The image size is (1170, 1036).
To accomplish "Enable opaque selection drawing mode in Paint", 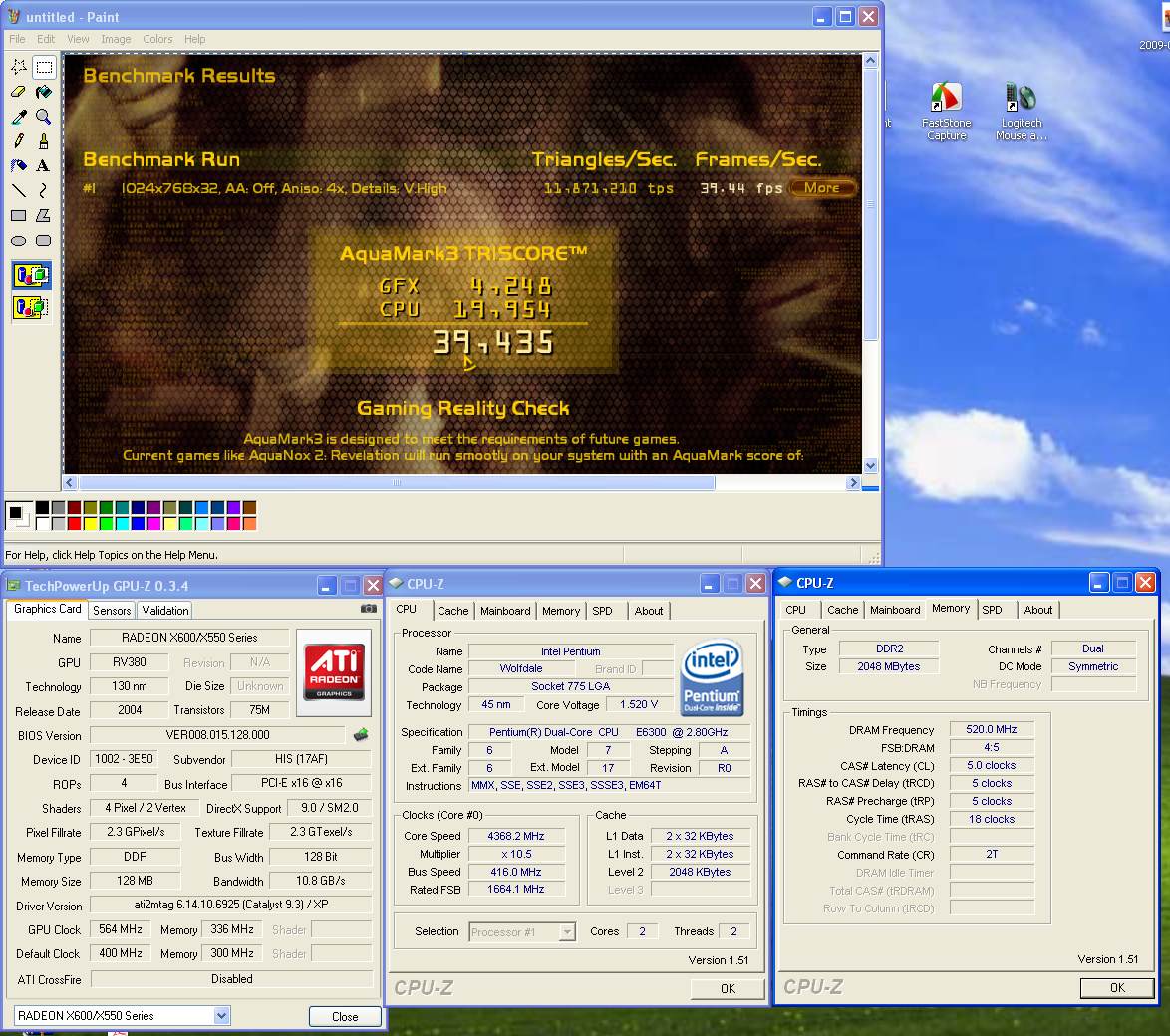I will [x=31, y=275].
